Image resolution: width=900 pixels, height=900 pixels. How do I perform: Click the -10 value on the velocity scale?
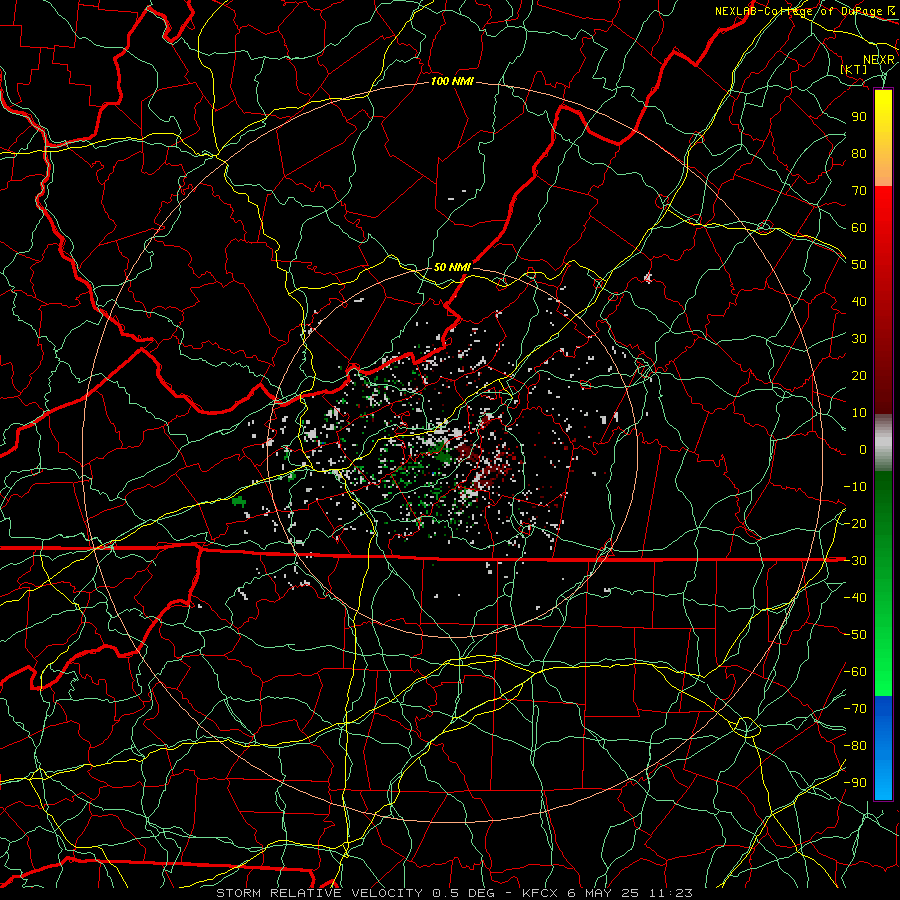[x=855, y=487]
